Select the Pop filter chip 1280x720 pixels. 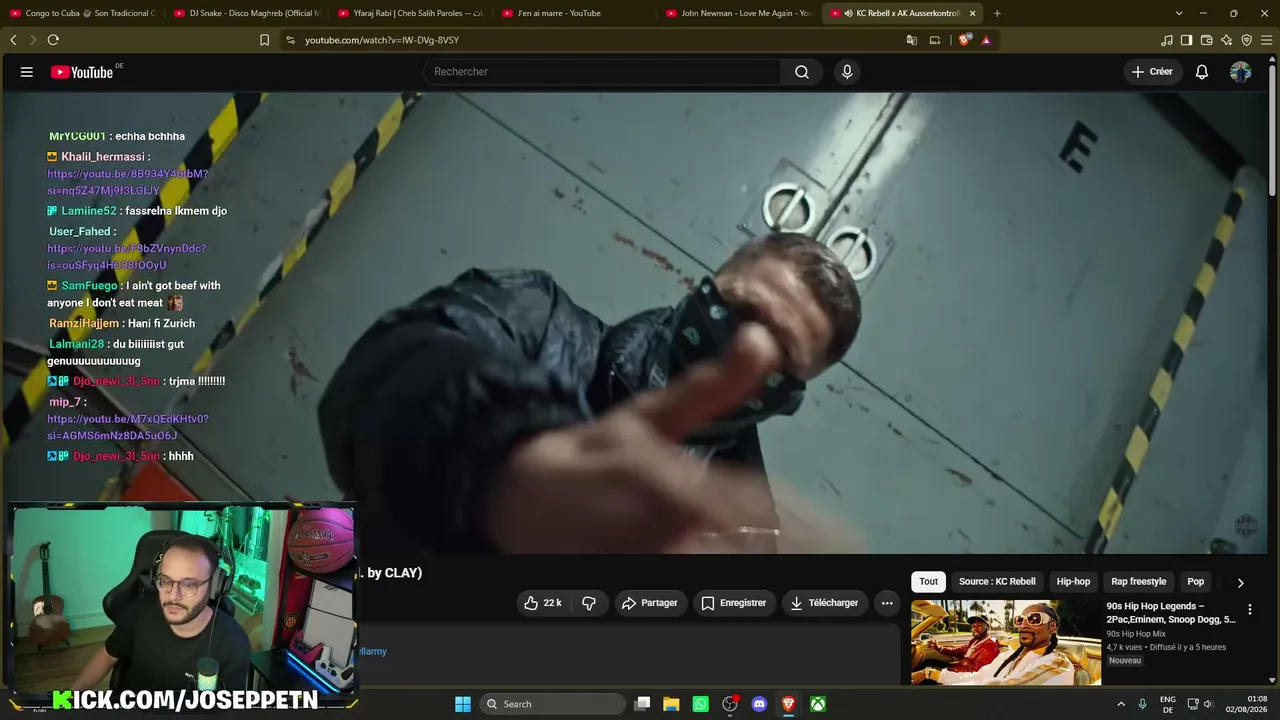1196,582
